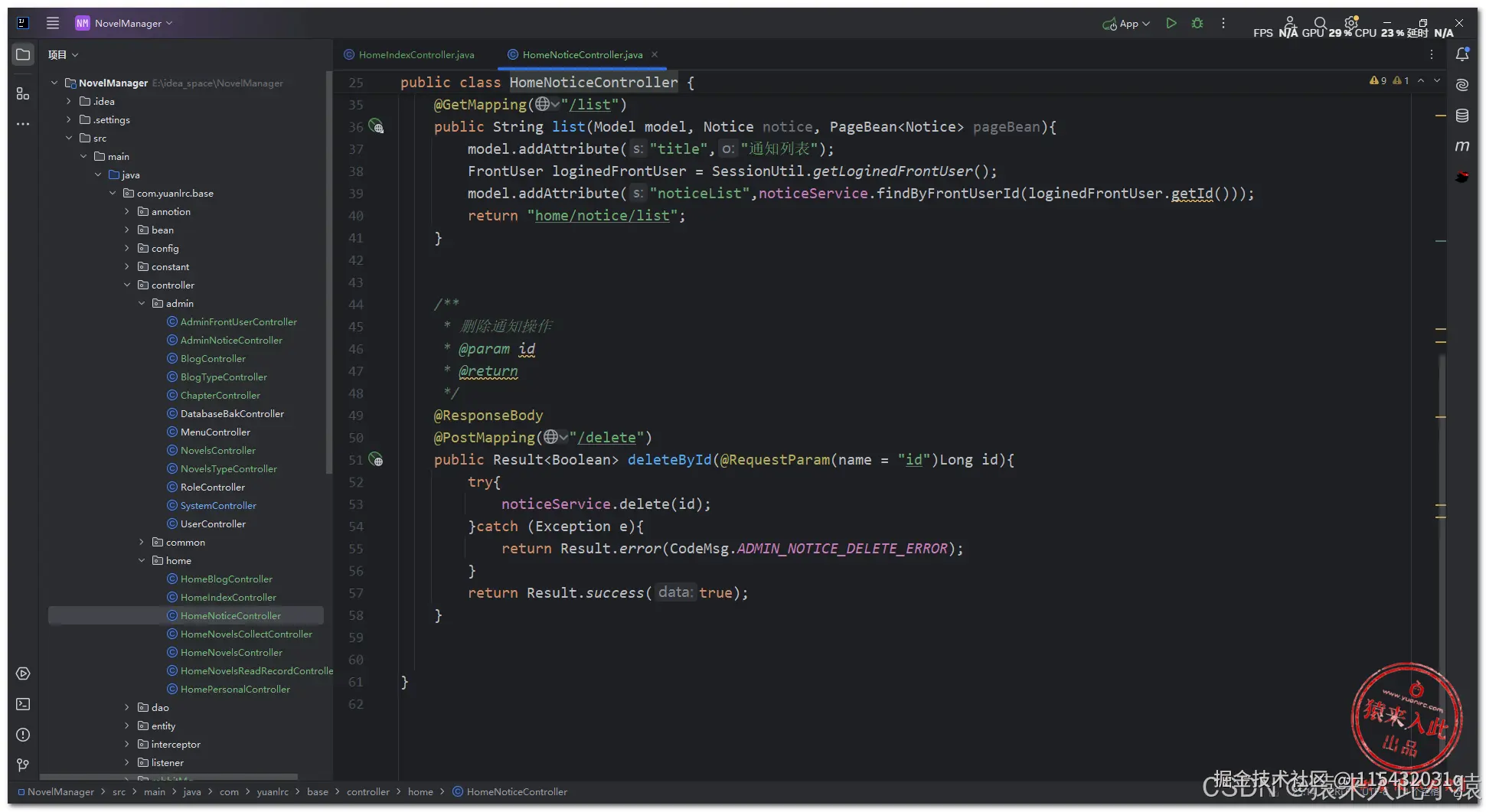1486x812 pixels.
Task: Click the deleteById method name
Action: pos(669,459)
